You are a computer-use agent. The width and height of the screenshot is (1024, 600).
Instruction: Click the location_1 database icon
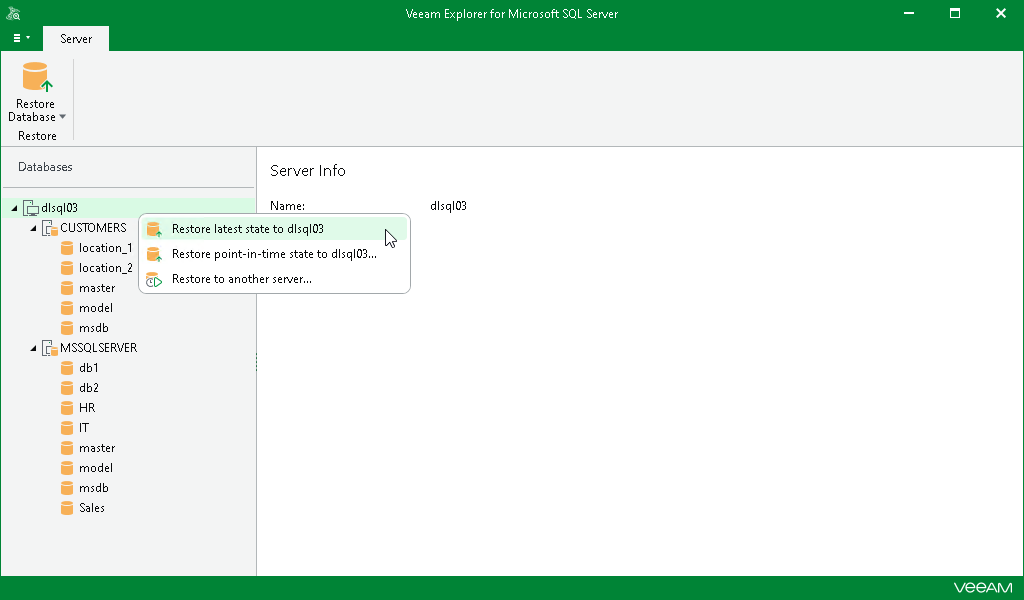(68, 247)
